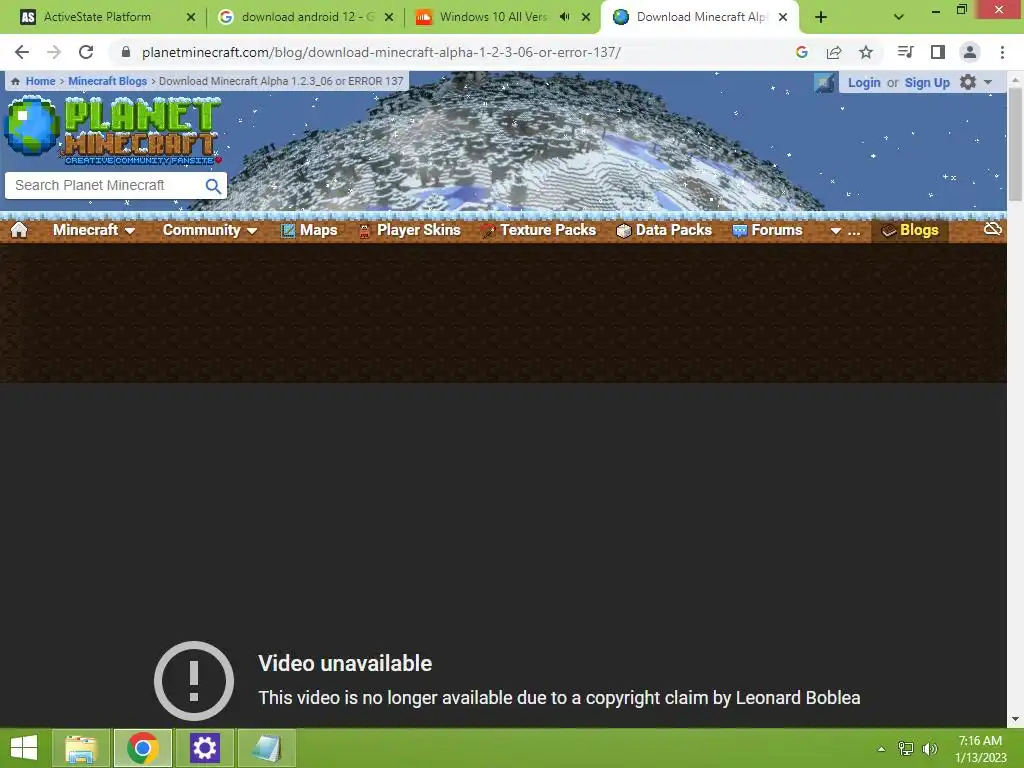1024x768 pixels.
Task: Switch to the Windows 10 All Vers tab
Action: 502,17
